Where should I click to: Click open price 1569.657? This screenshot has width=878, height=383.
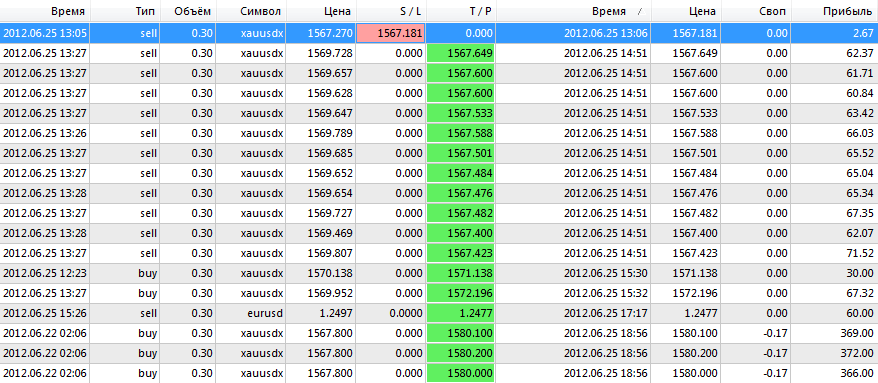click(330, 73)
